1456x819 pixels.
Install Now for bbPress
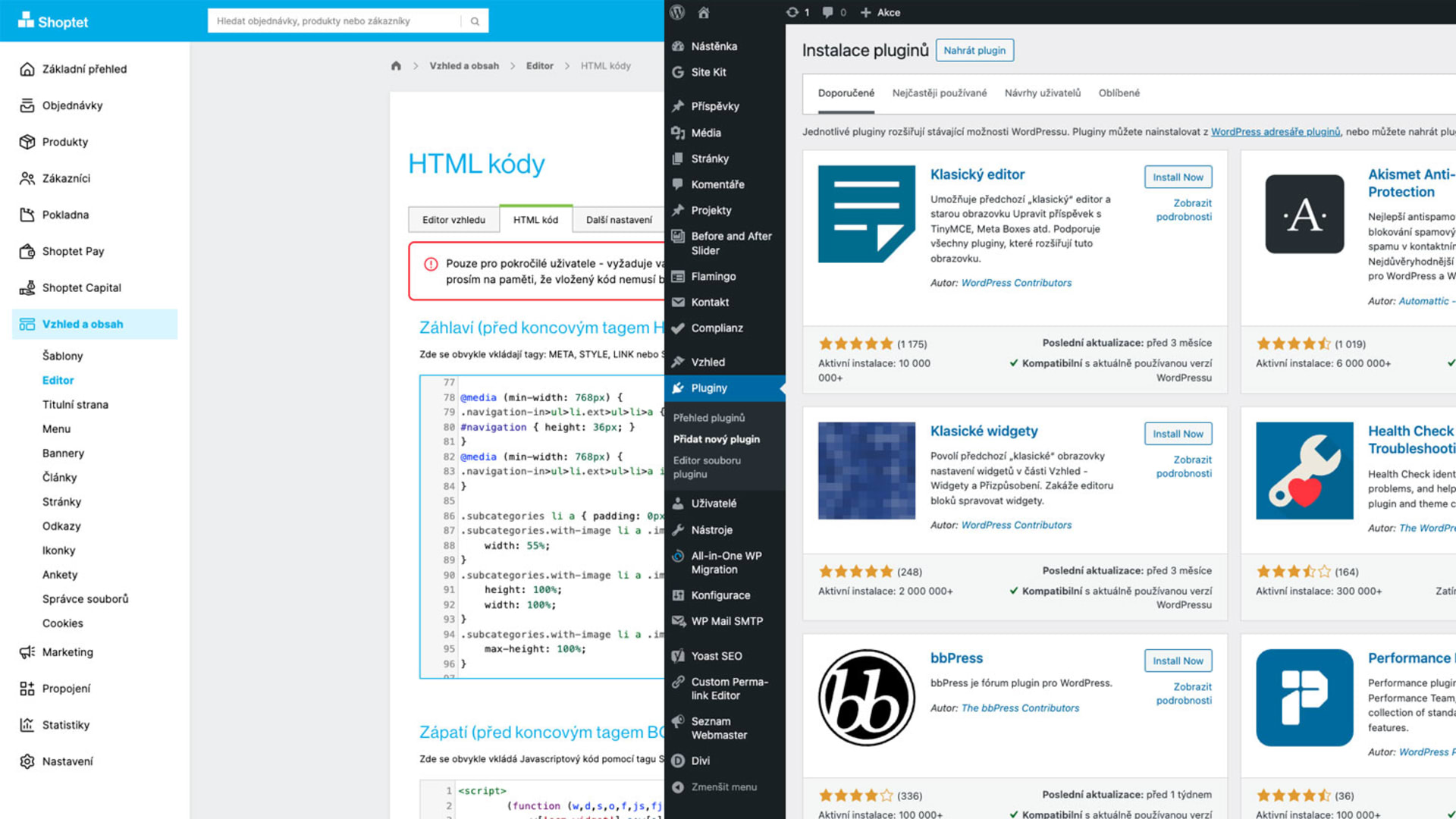[x=1178, y=661]
